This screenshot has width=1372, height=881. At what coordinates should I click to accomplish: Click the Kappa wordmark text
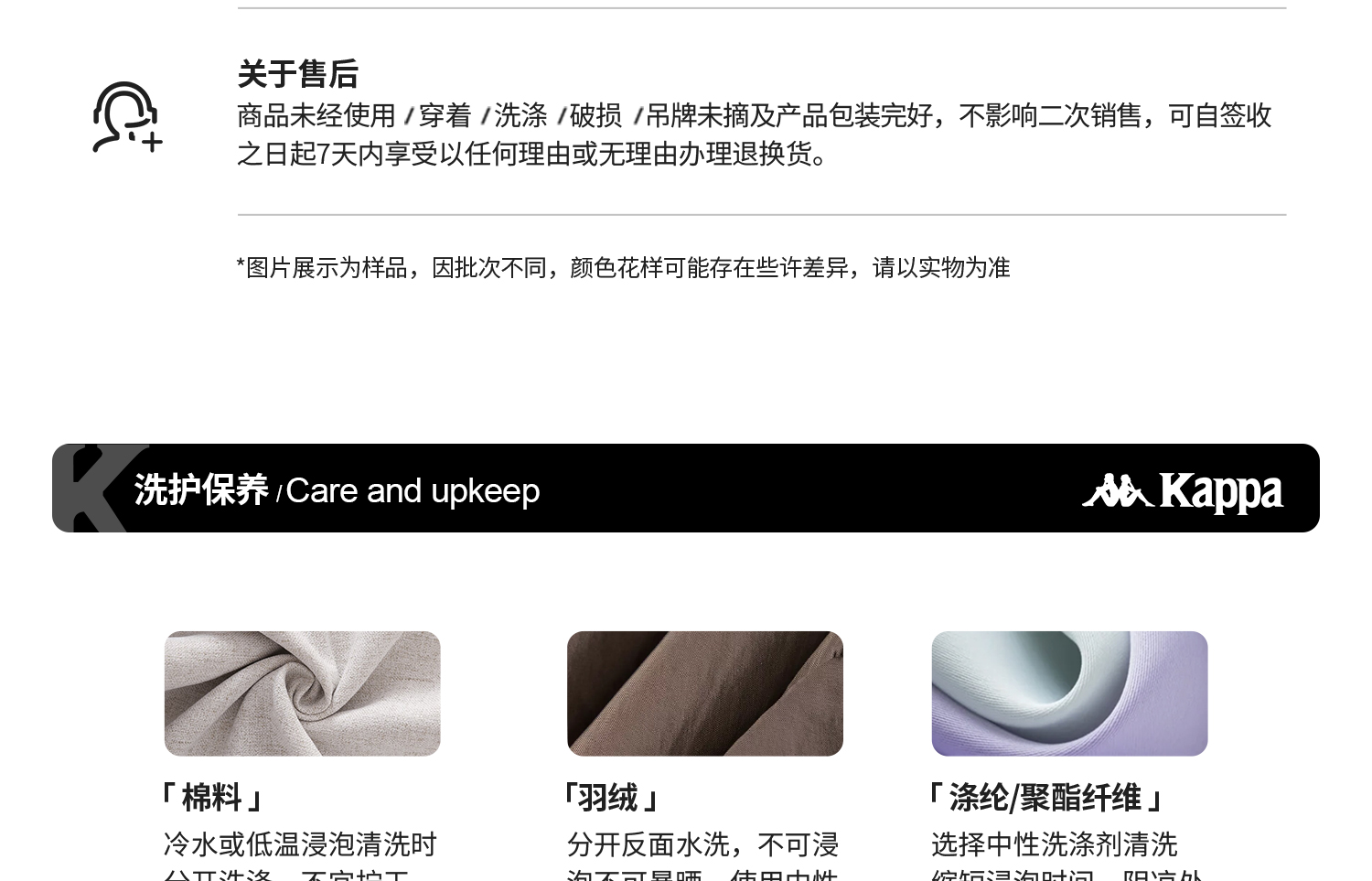[x=1221, y=492]
